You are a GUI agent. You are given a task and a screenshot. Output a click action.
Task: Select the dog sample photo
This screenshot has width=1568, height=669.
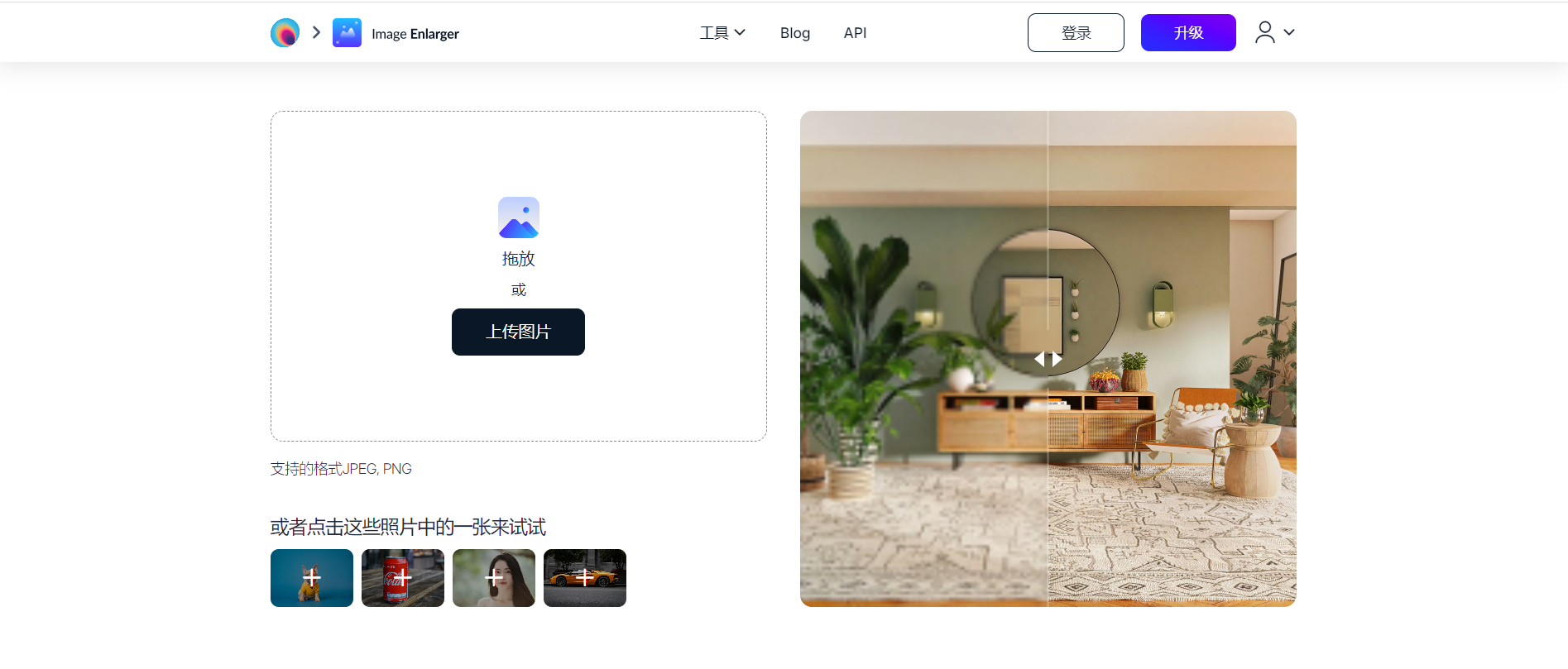coord(312,578)
